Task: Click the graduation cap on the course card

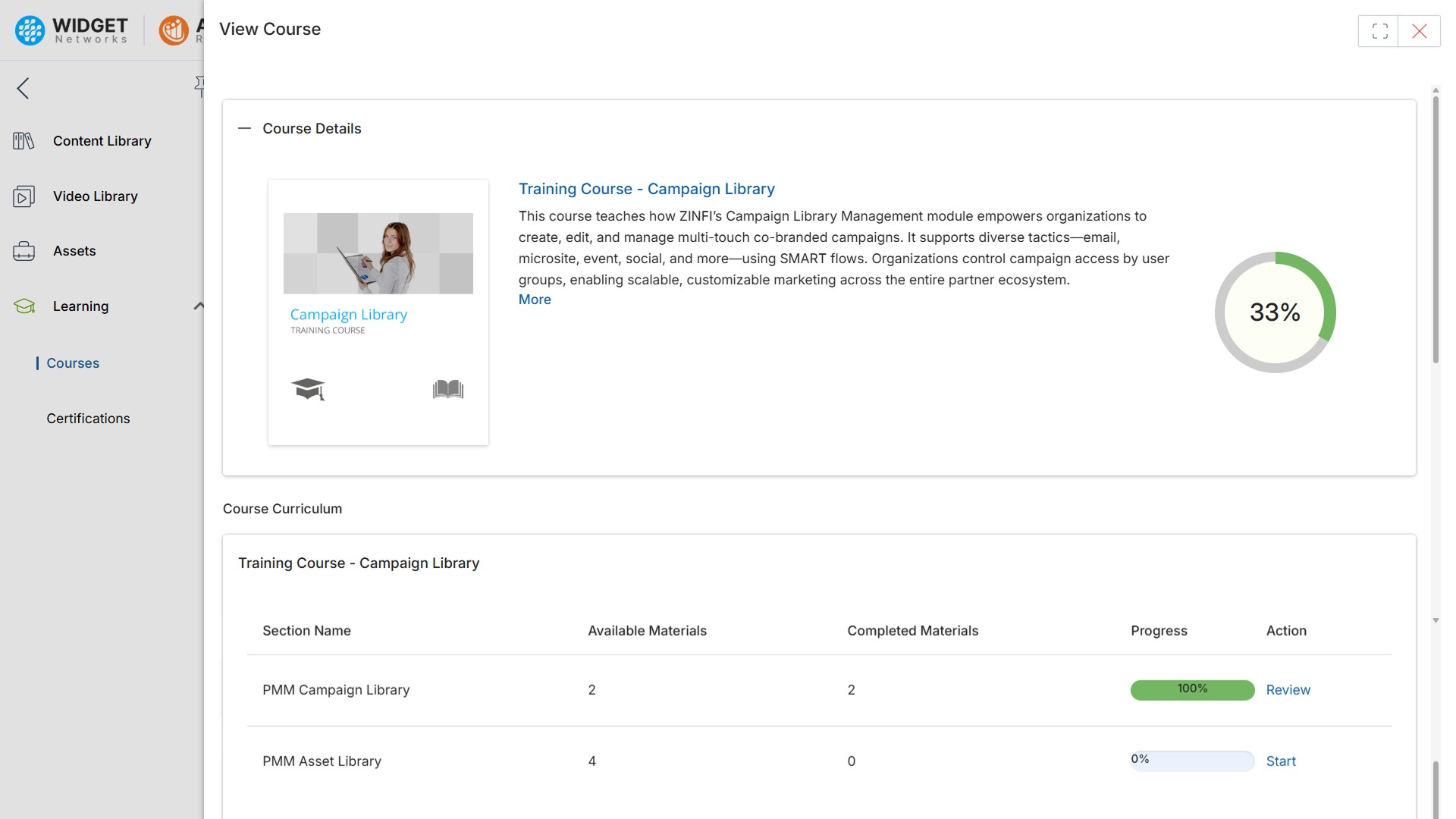Action: [x=308, y=389]
